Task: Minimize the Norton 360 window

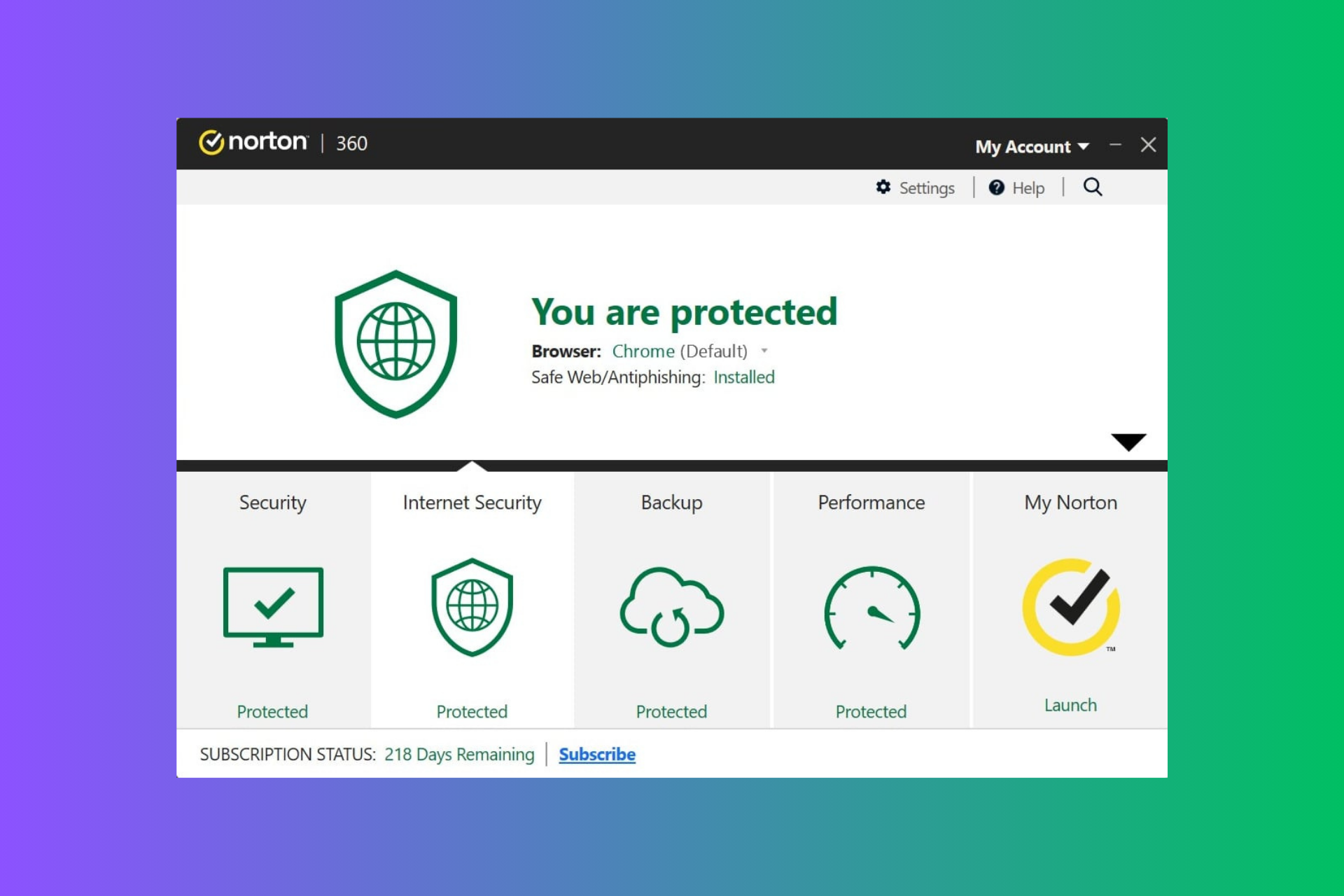Action: 1115,145
